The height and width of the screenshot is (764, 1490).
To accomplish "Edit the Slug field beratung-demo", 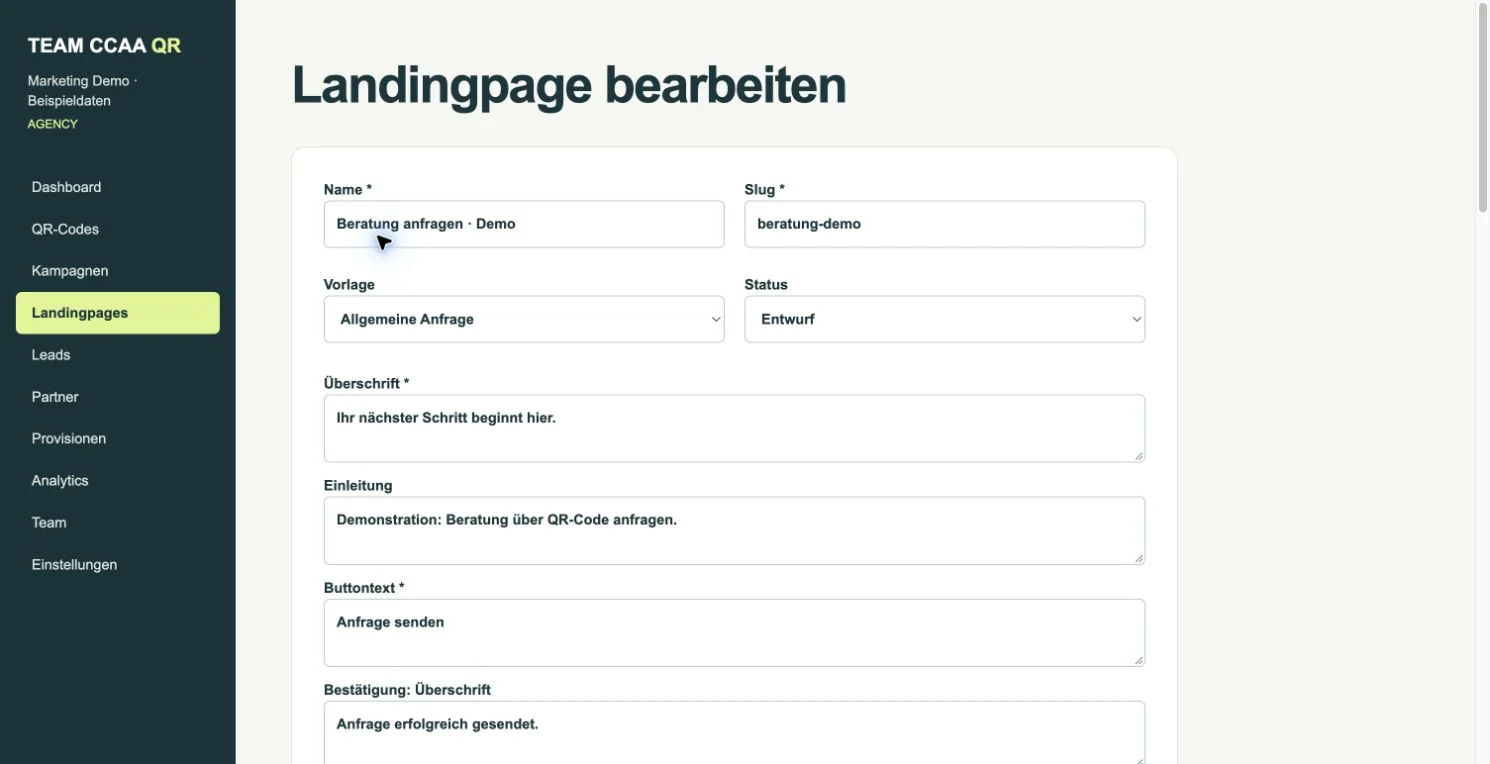I will tap(945, 224).
